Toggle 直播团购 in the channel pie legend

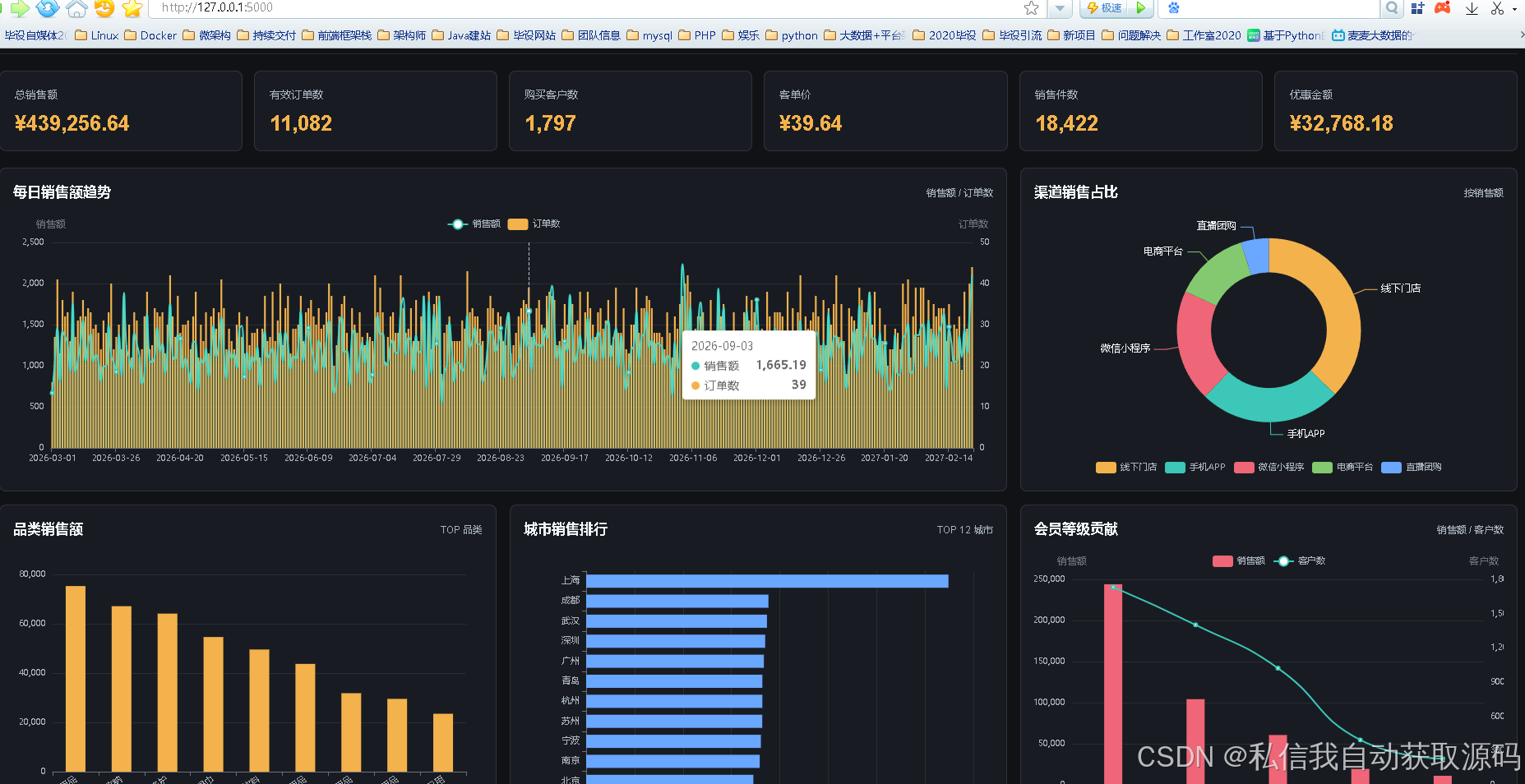1412,467
